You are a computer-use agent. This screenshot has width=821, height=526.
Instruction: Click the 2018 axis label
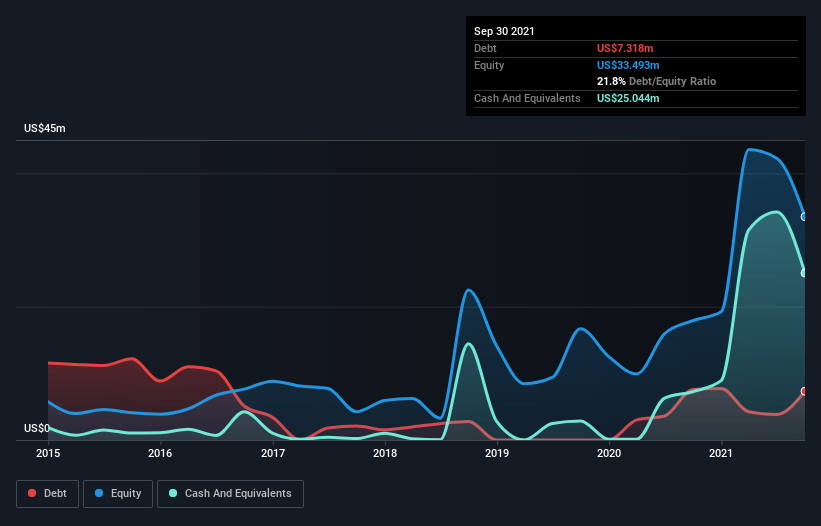[x=385, y=453]
